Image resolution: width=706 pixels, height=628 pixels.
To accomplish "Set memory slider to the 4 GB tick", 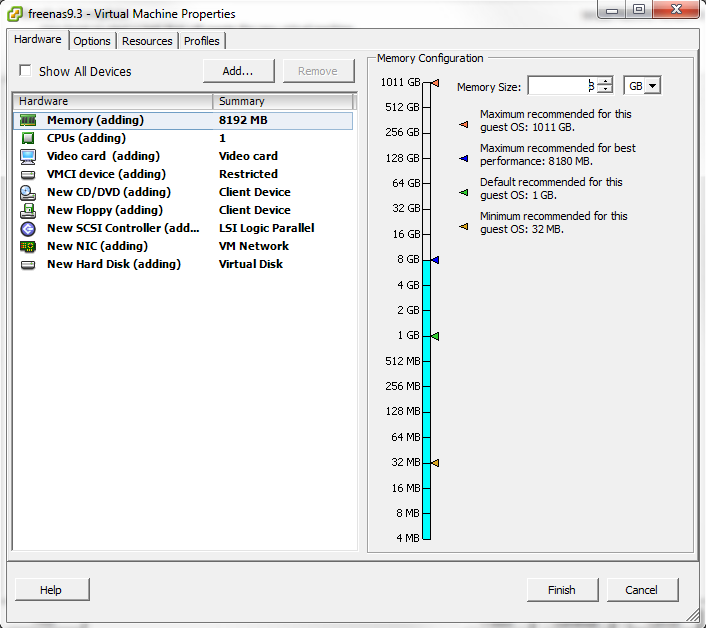I will click(426, 285).
